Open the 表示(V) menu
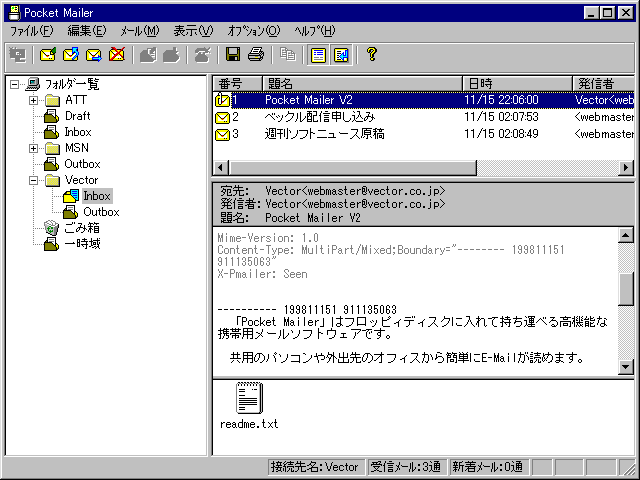 tap(193, 31)
